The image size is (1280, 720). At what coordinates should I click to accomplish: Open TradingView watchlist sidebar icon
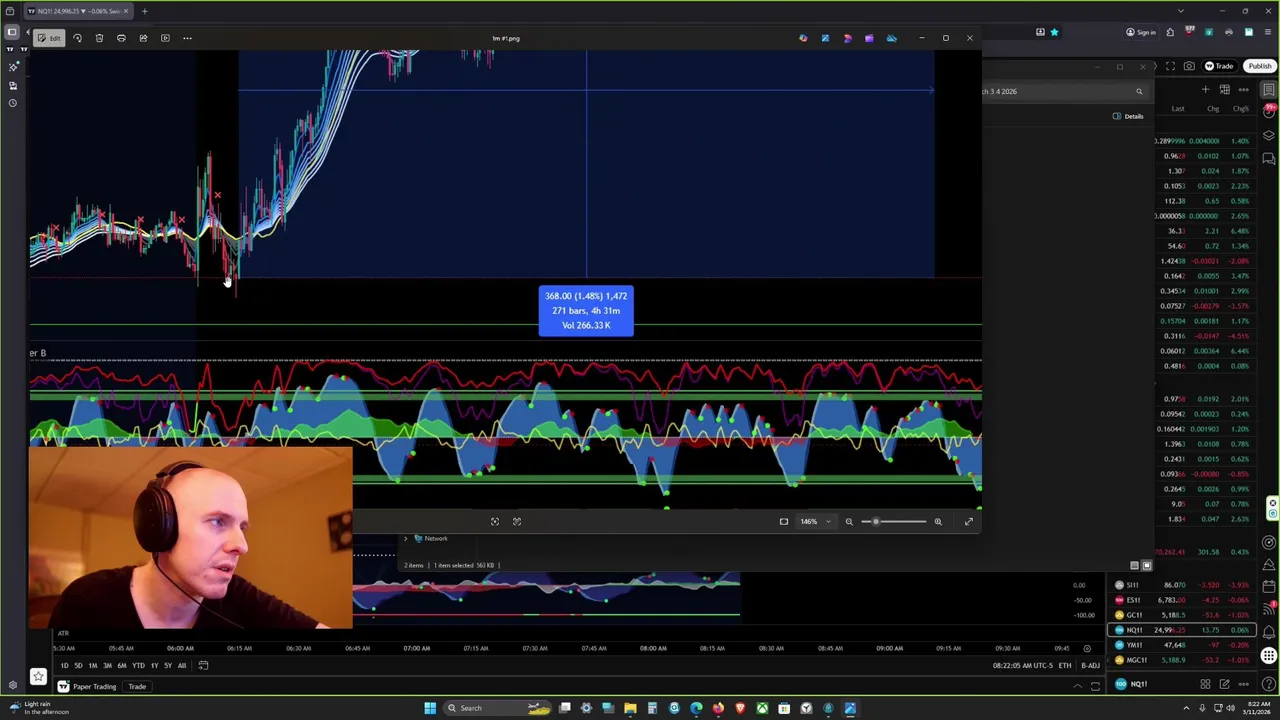pos(1269,90)
